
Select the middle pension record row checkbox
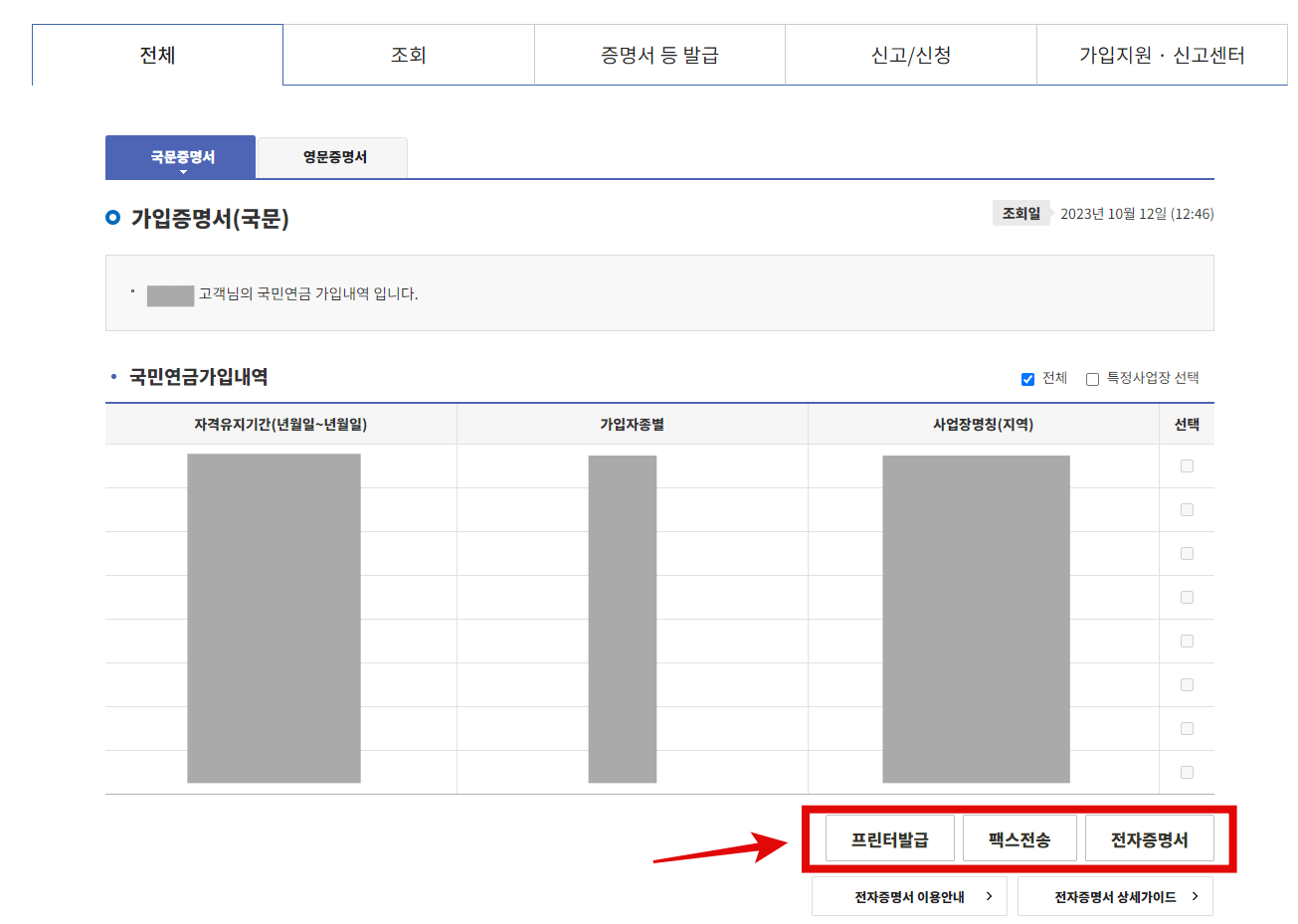point(1186,597)
